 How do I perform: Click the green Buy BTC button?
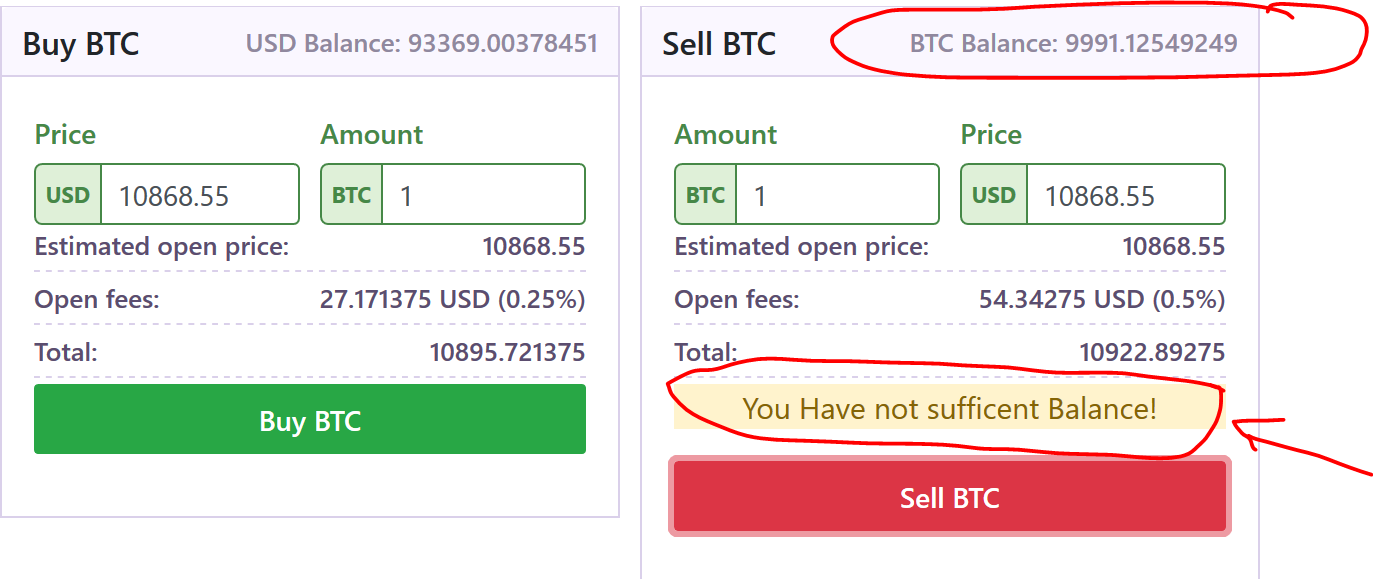(x=310, y=420)
